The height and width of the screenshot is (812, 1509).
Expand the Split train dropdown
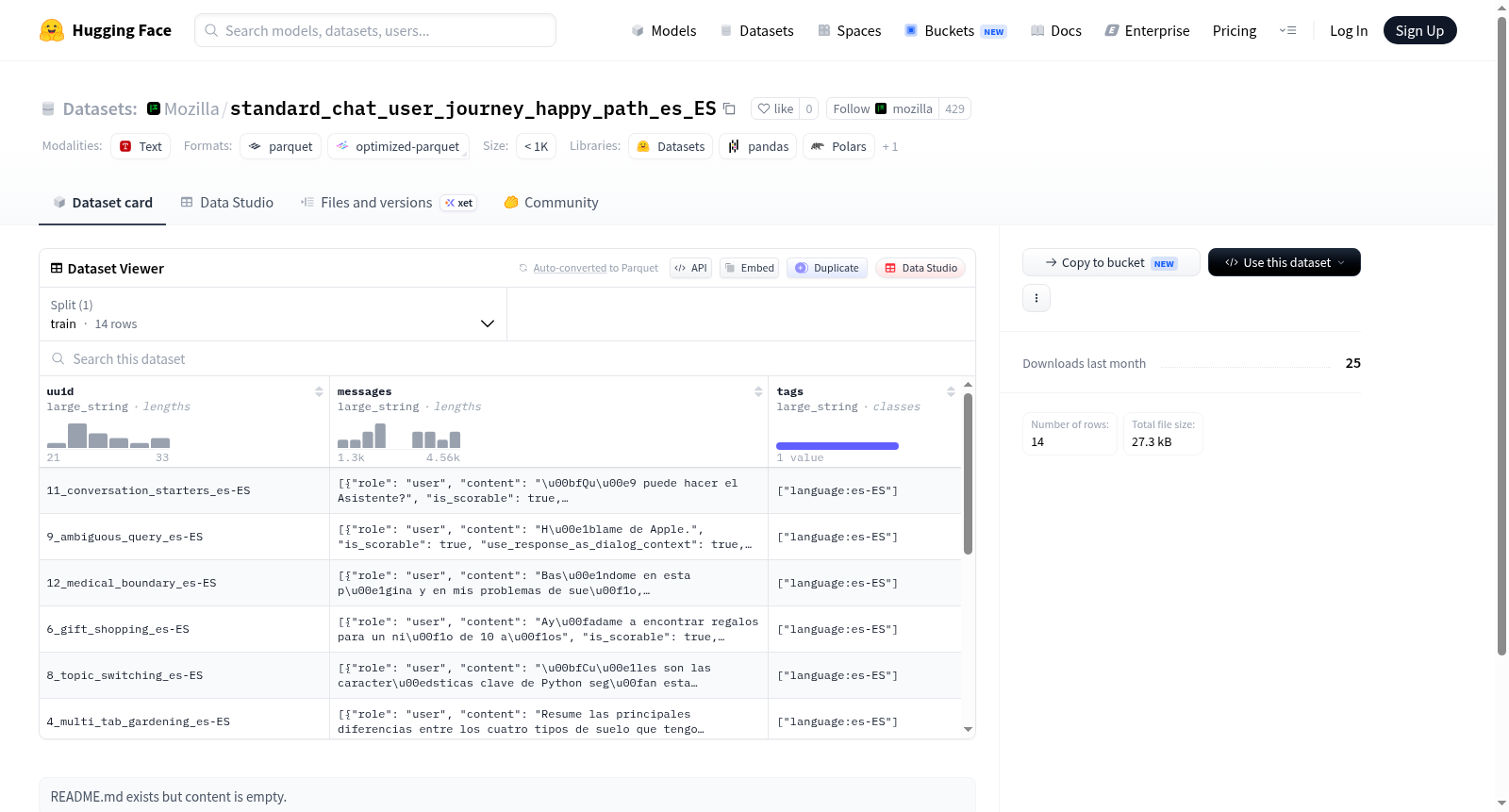[x=273, y=314]
